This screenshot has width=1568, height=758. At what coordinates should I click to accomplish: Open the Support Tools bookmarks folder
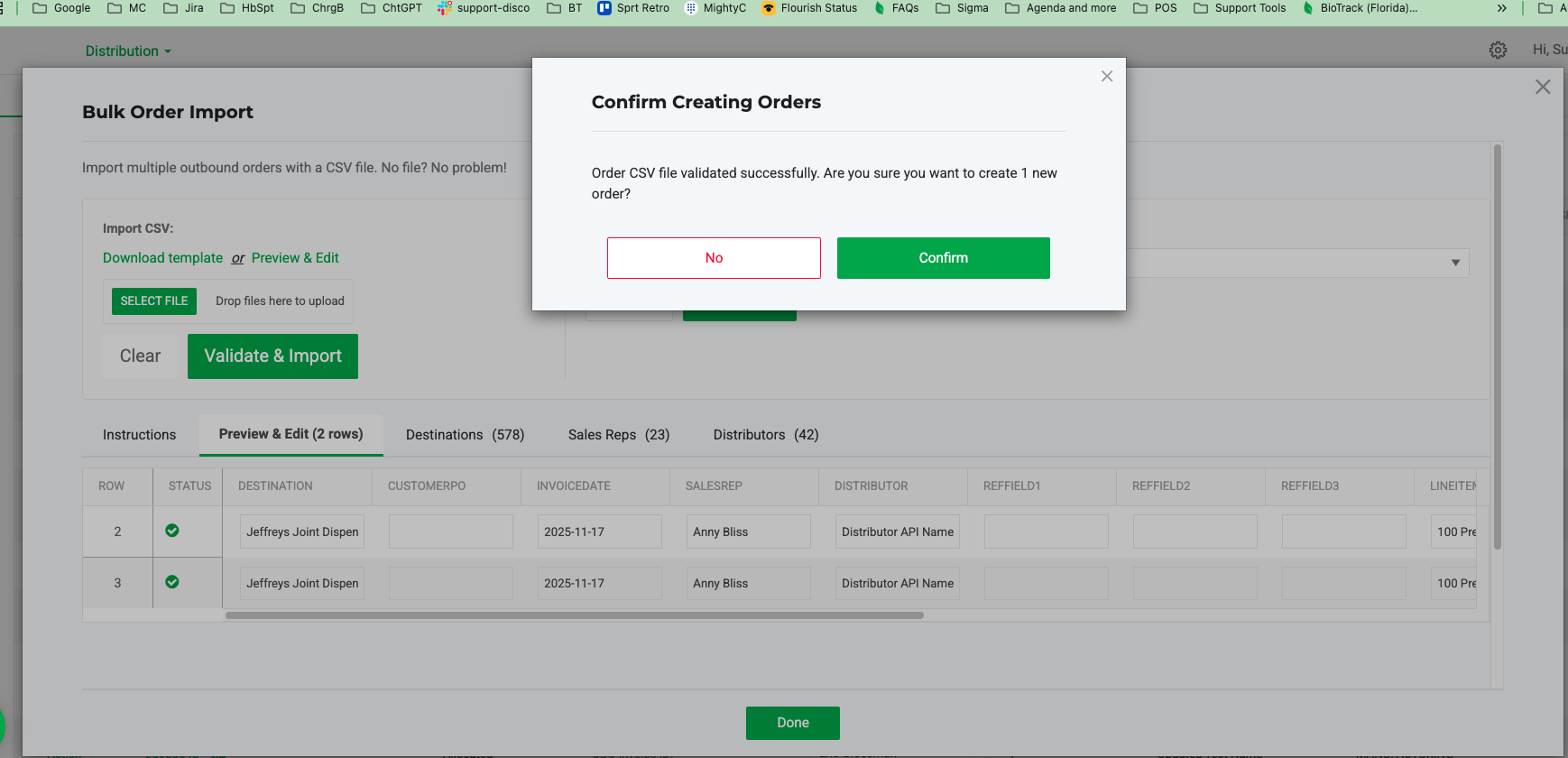coord(1240,8)
